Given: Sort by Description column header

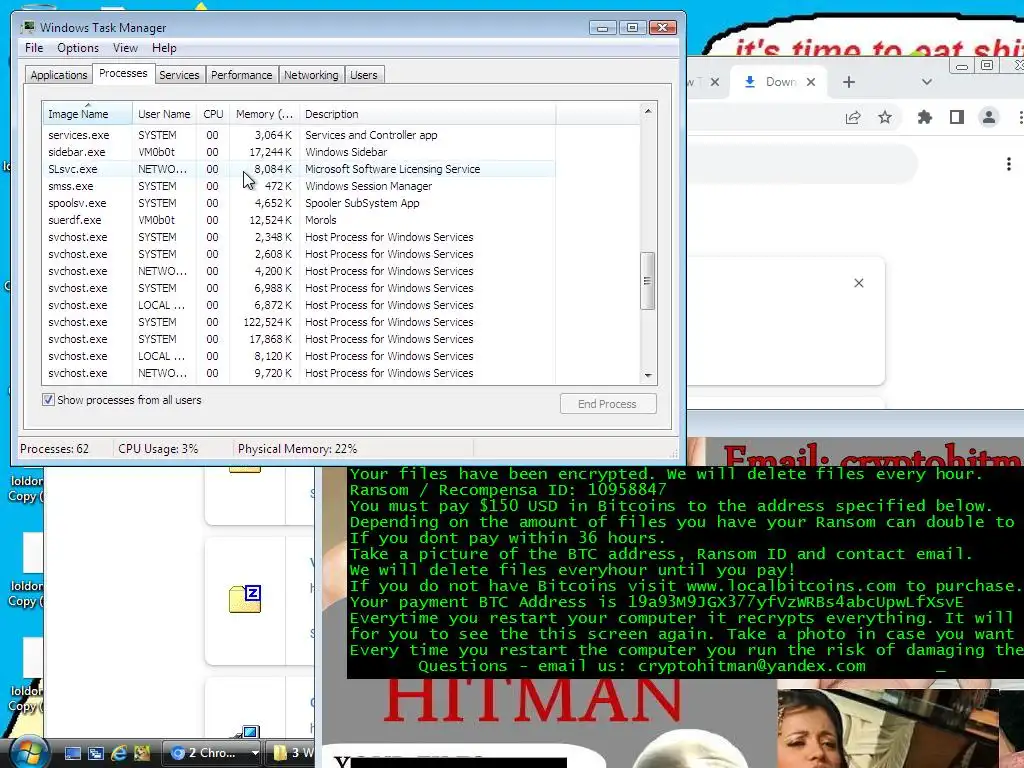Looking at the screenshot, I should 428,114.
